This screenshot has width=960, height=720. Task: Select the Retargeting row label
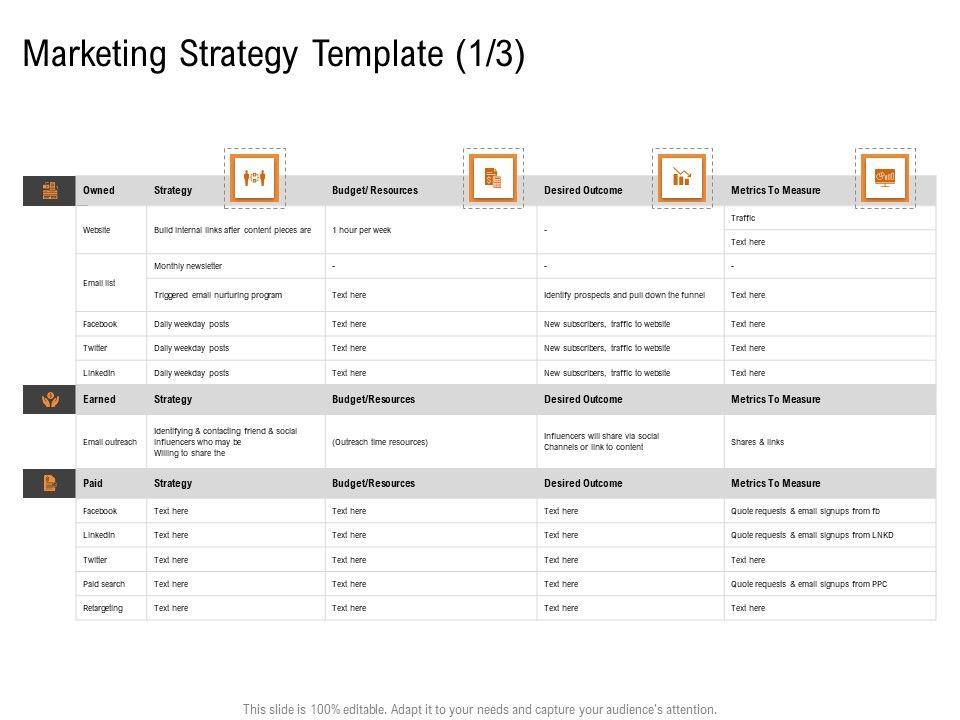click(x=103, y=608)
